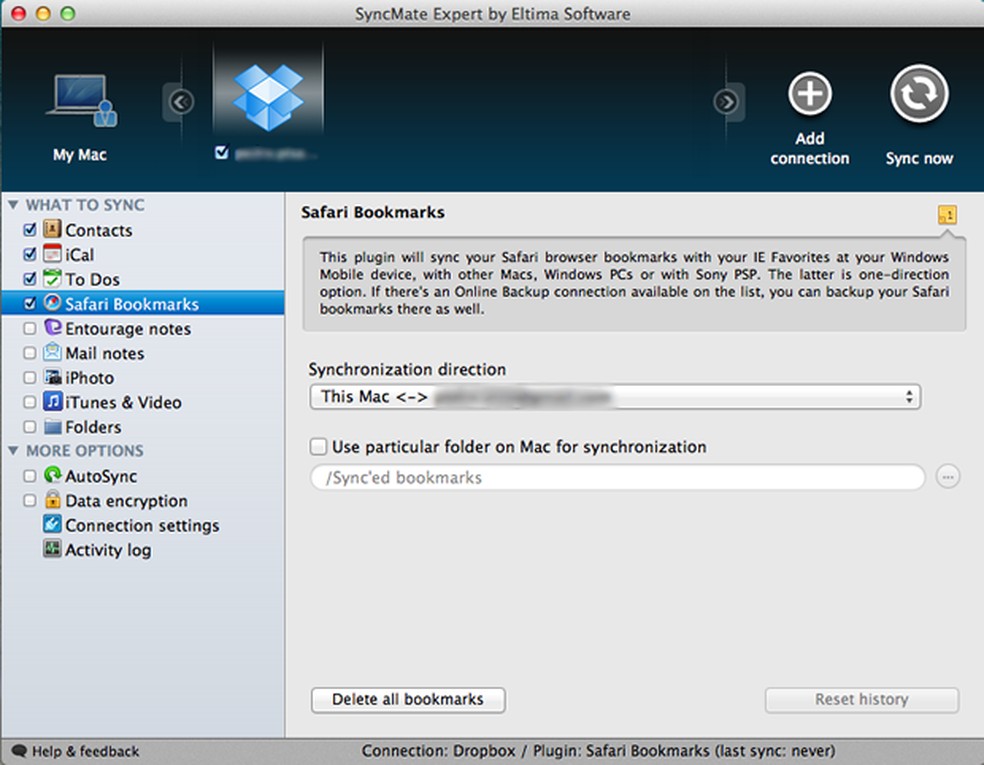The width and height of the screenshot is (984, 765).
Task: Collapse the MORE OPTIONS section
Action: click(x=13, y=451)
